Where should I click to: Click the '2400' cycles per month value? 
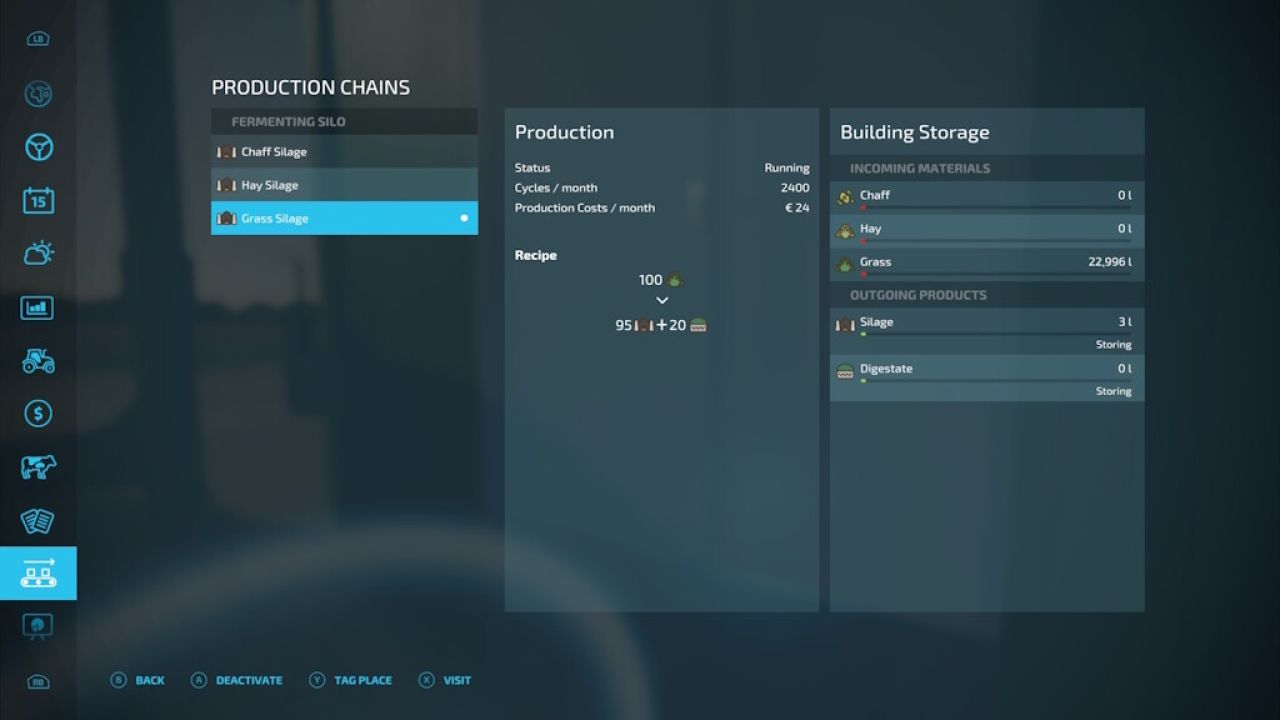point(795,188)
